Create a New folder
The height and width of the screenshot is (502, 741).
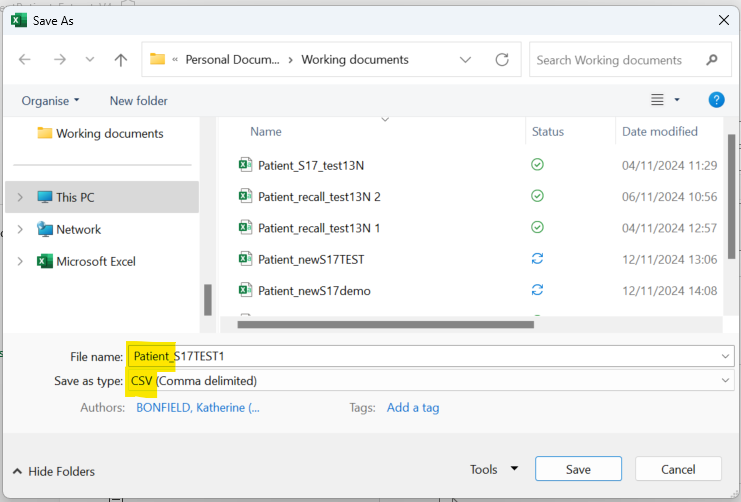[x=138, y=101]
